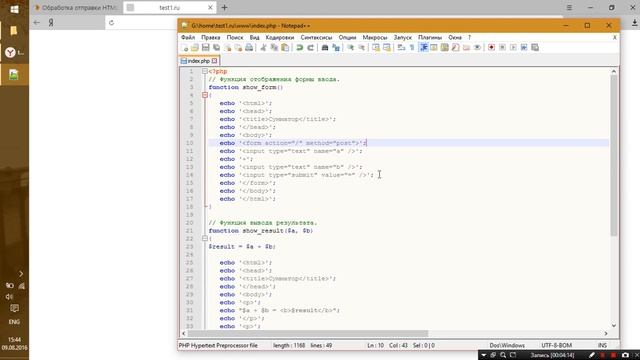
Task: Open the Файл menu
Action: tap(188, 37)
